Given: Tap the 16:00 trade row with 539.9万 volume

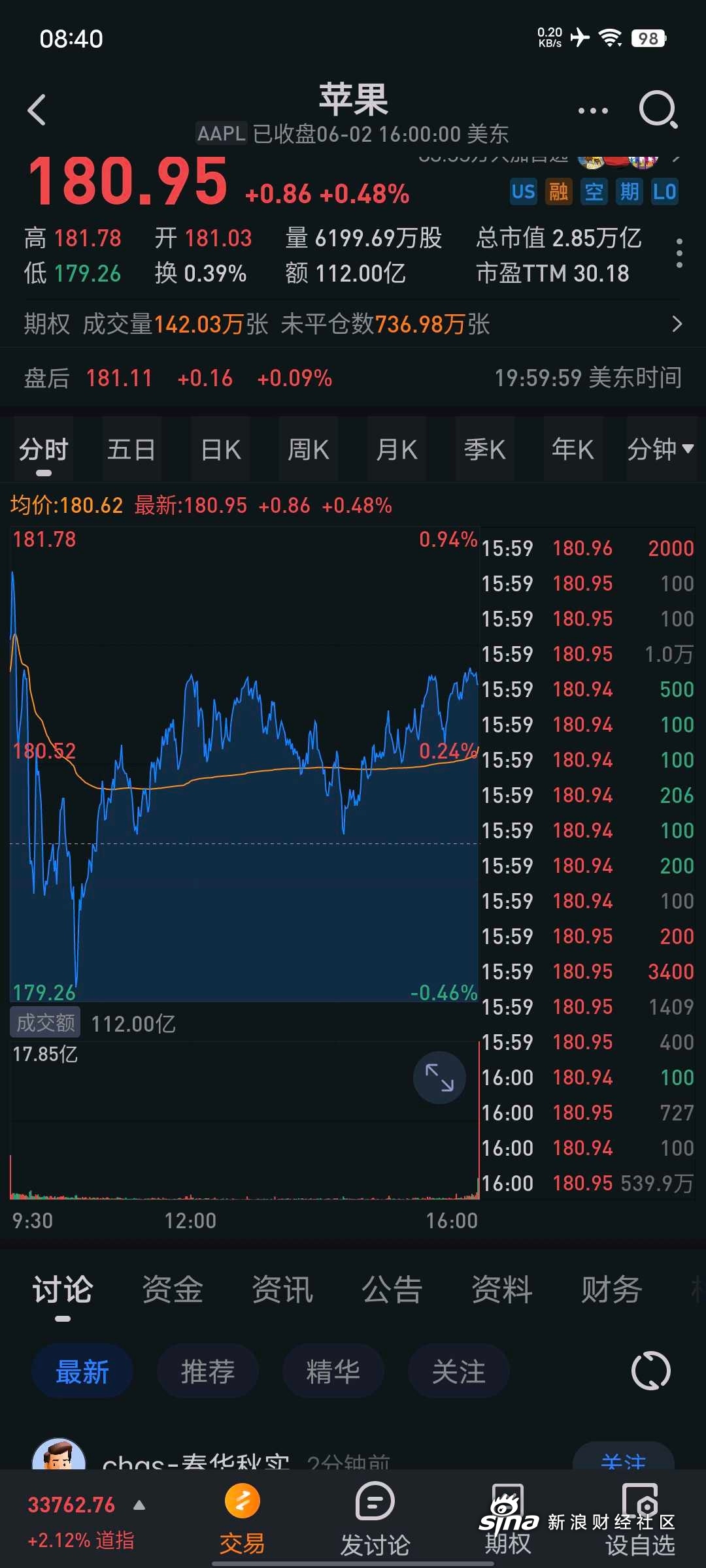Looking at the screenshot, I should tap(587, 1183).
